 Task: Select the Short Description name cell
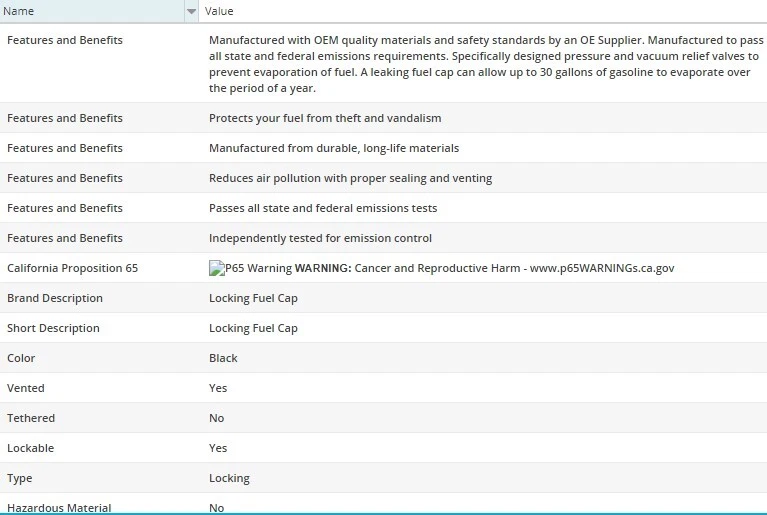53,328
